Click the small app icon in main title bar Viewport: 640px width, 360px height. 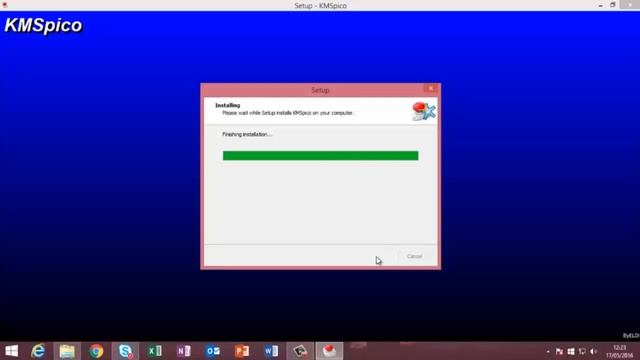point(5,5)
